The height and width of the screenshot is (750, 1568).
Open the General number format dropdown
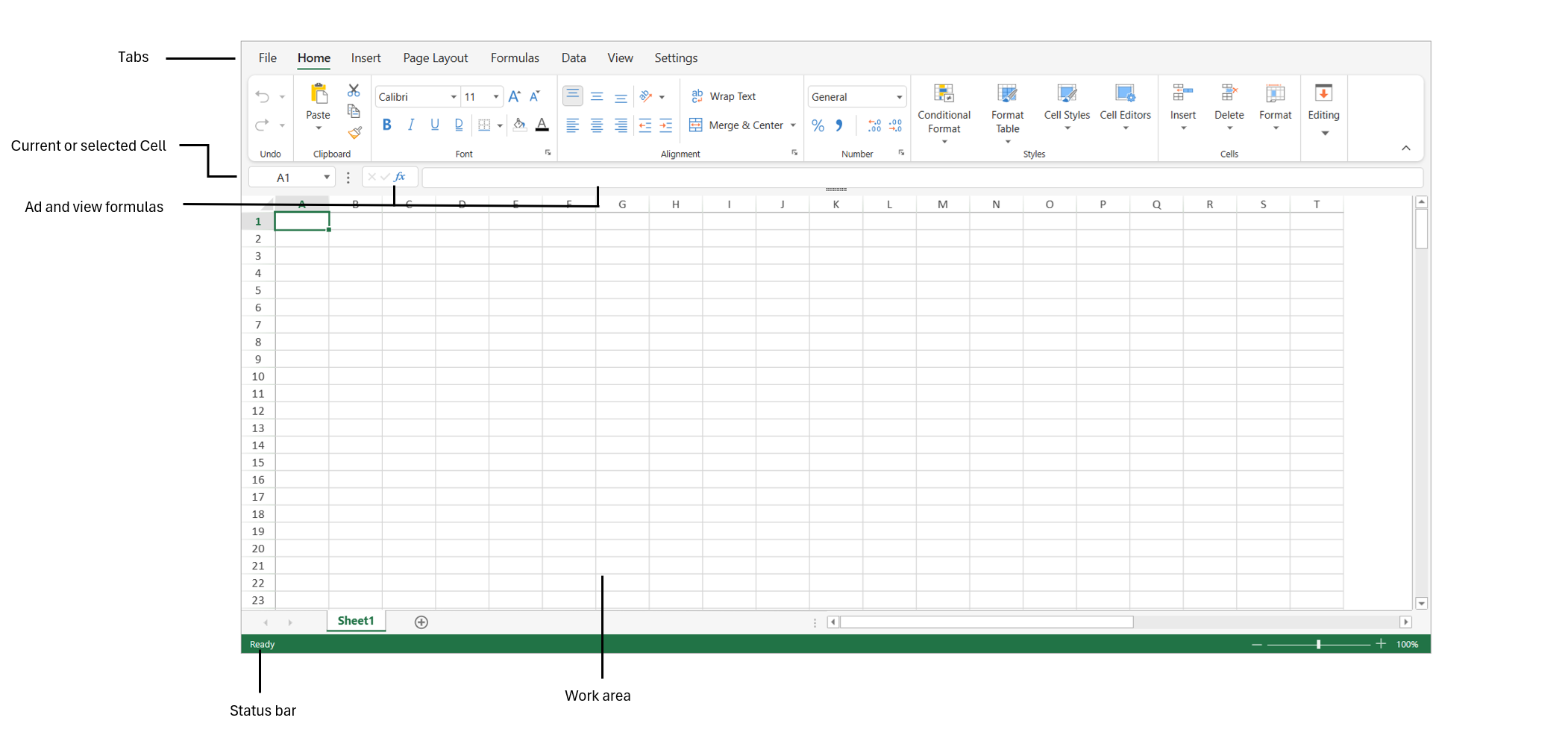pos(900,97)
